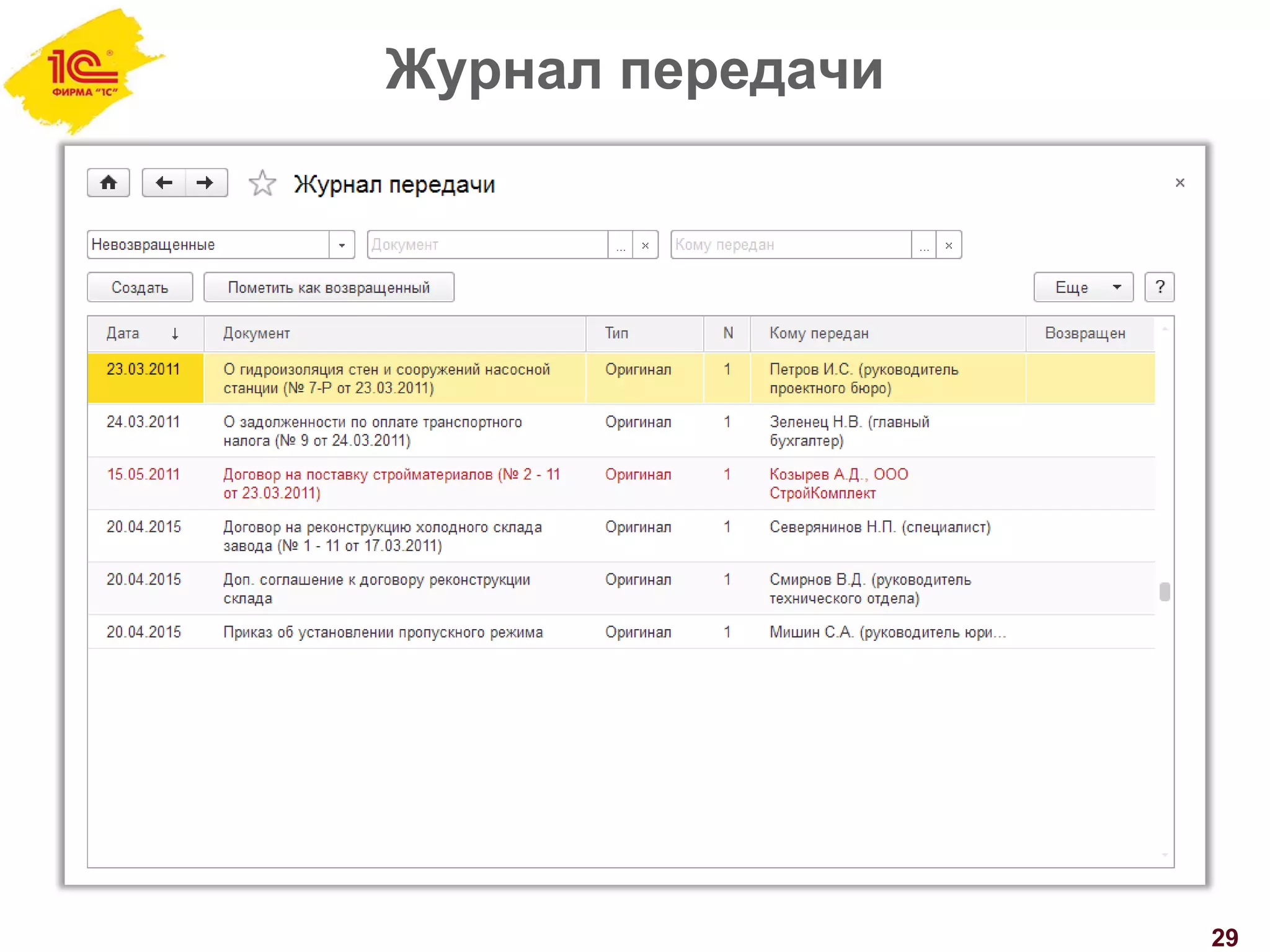The image size is (1270, 952).
Task: Go to the home page icon
Action: (x=109, y=182)
